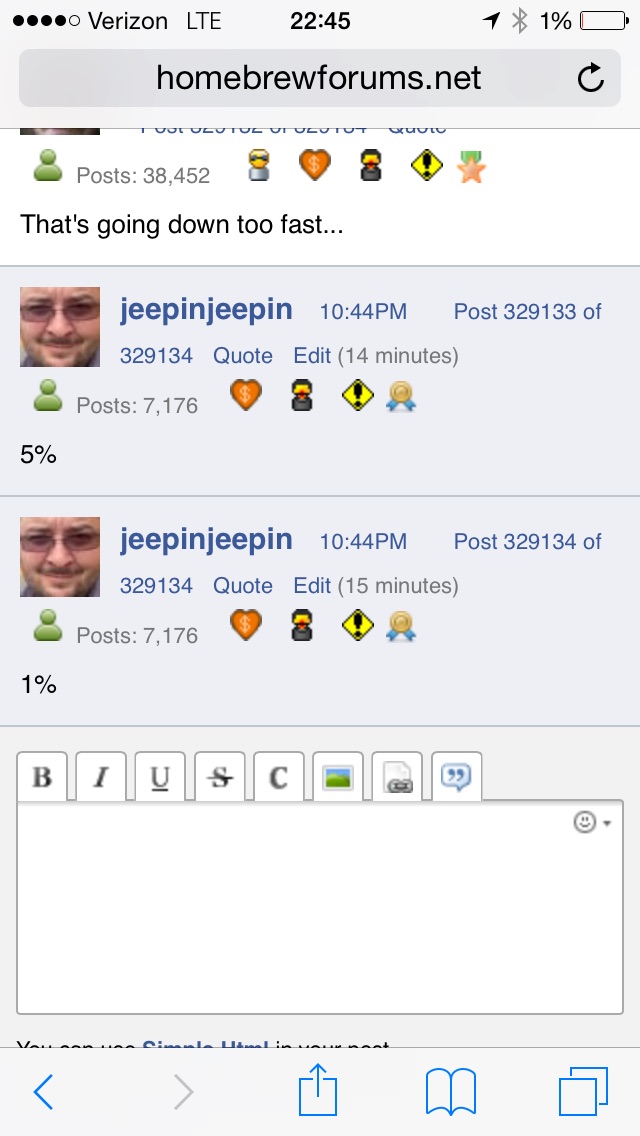Insert a quote with speech-bubble icon
The image size is (640, 1136).
coord(457,777)
